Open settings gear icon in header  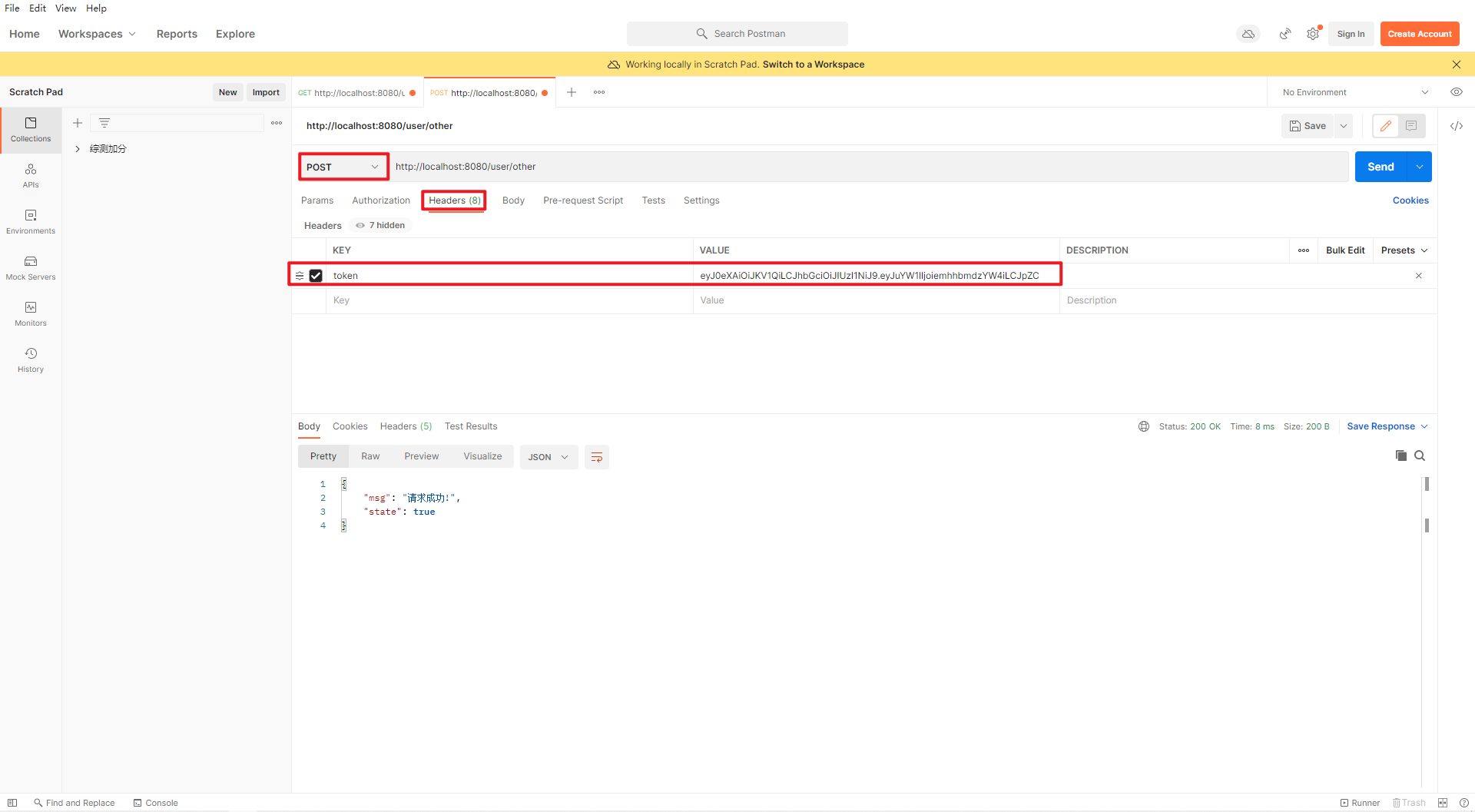pyautogui.click(x=1313, y=34)
